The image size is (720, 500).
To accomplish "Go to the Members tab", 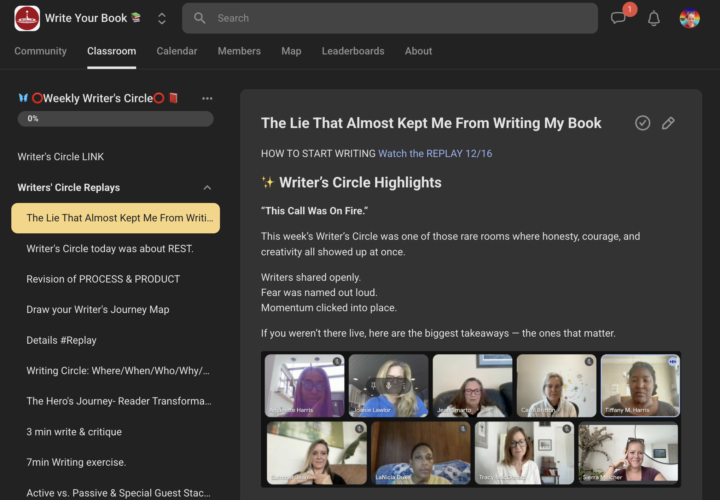I will pyautogui.click(x=239, y=51).
